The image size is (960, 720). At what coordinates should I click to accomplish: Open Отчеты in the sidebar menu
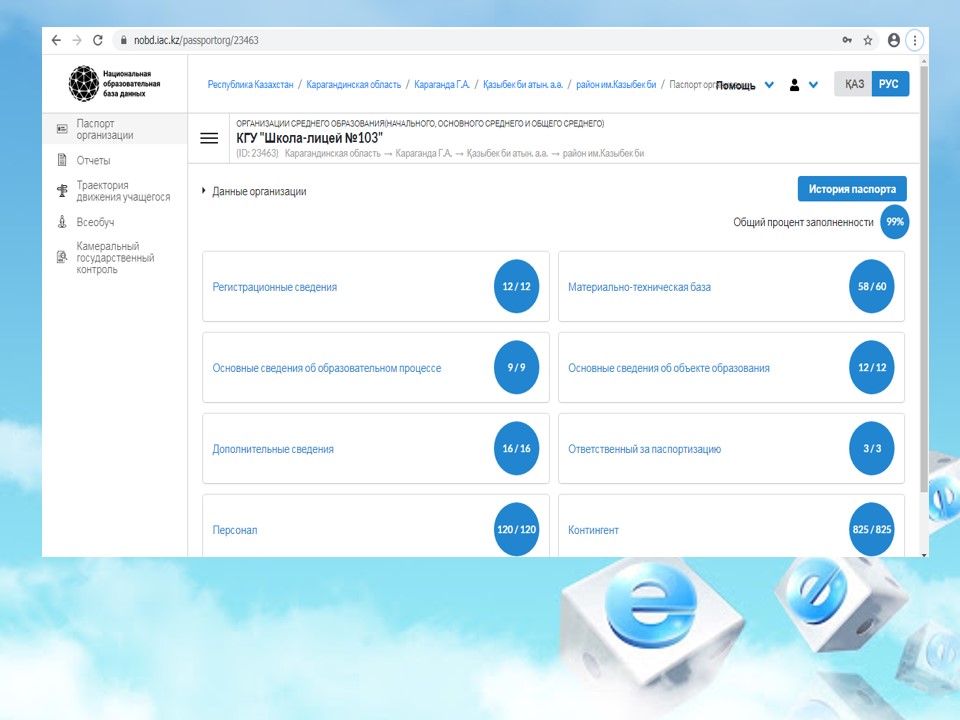point(93,160)
